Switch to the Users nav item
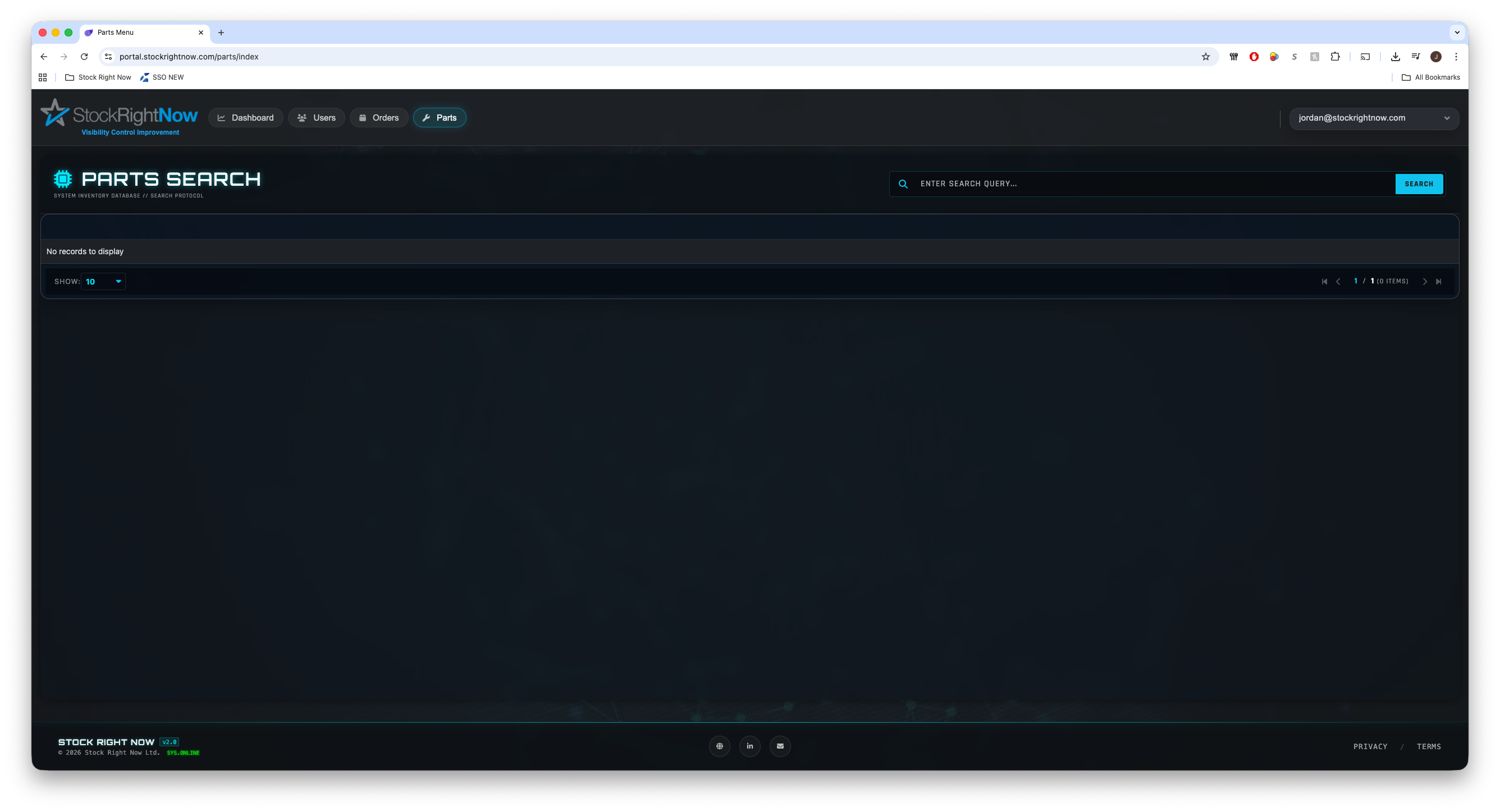1500x812 pixels. [x=317, y=118]
